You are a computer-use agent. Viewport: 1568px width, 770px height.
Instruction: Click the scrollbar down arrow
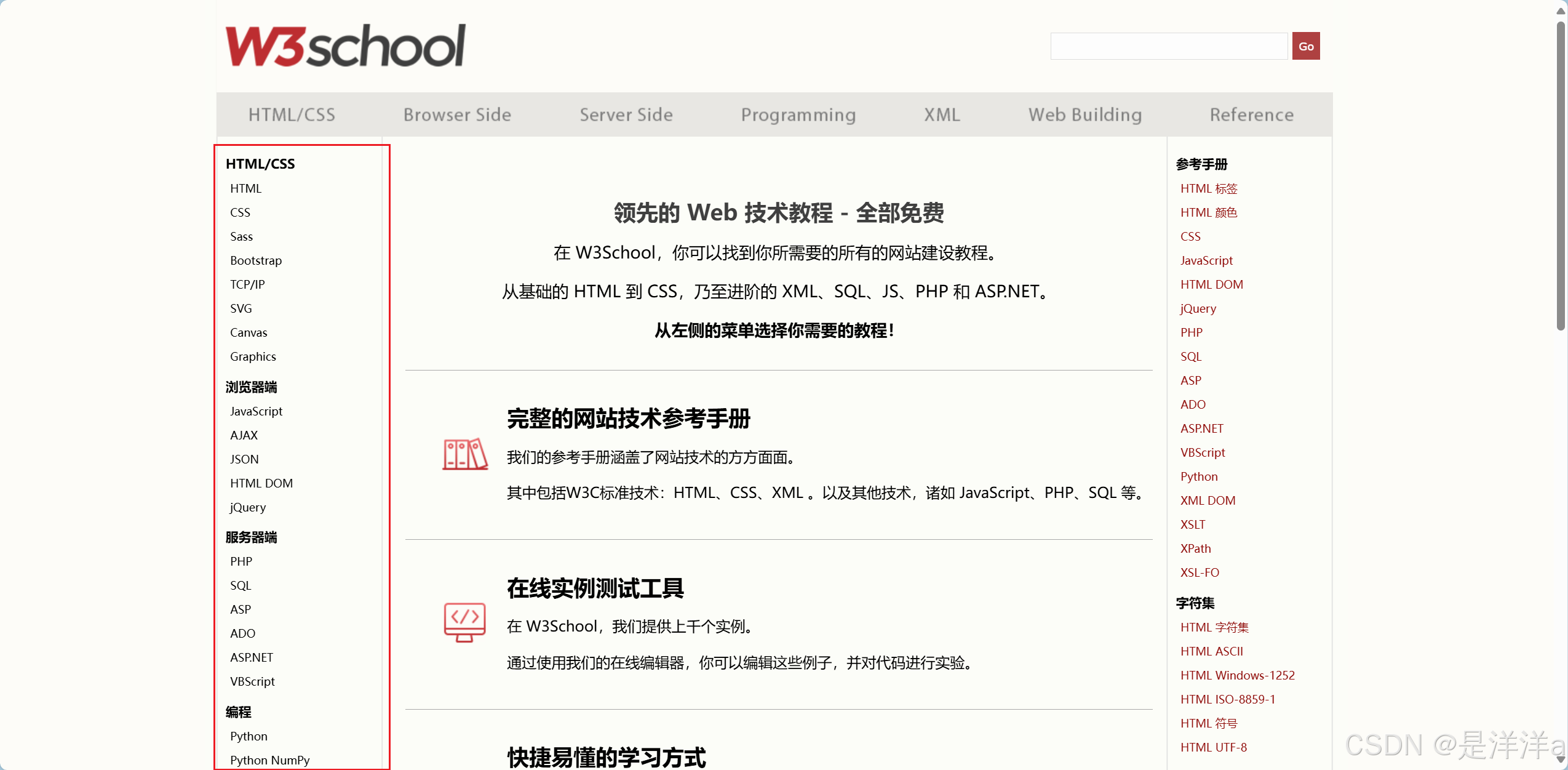pyautogui.click(x=1561, y=760)
